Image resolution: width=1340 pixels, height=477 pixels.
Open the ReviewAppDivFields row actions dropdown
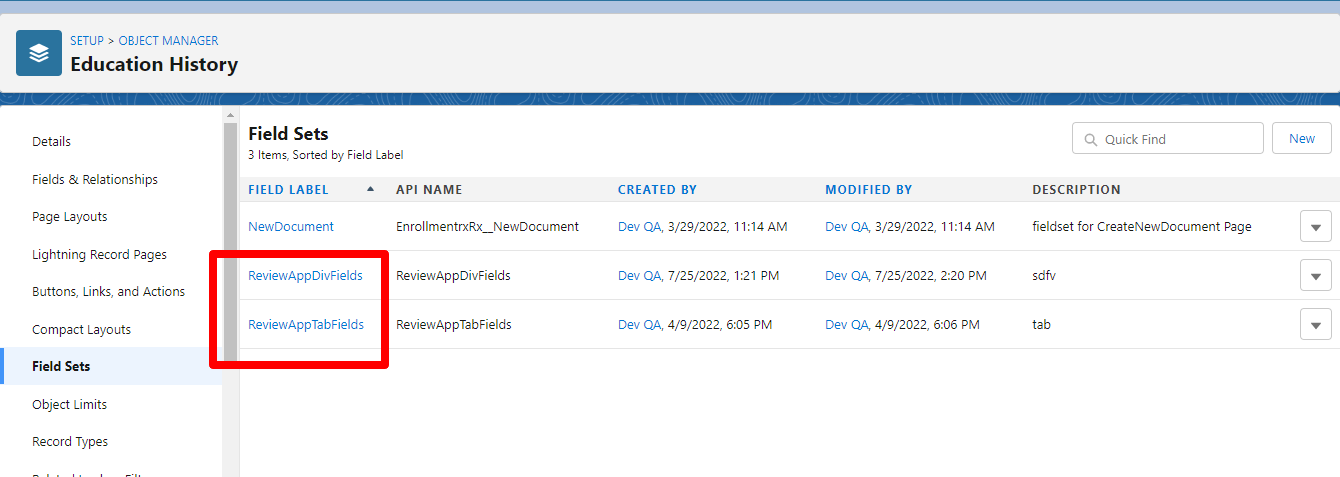(x=1315, y=275)
